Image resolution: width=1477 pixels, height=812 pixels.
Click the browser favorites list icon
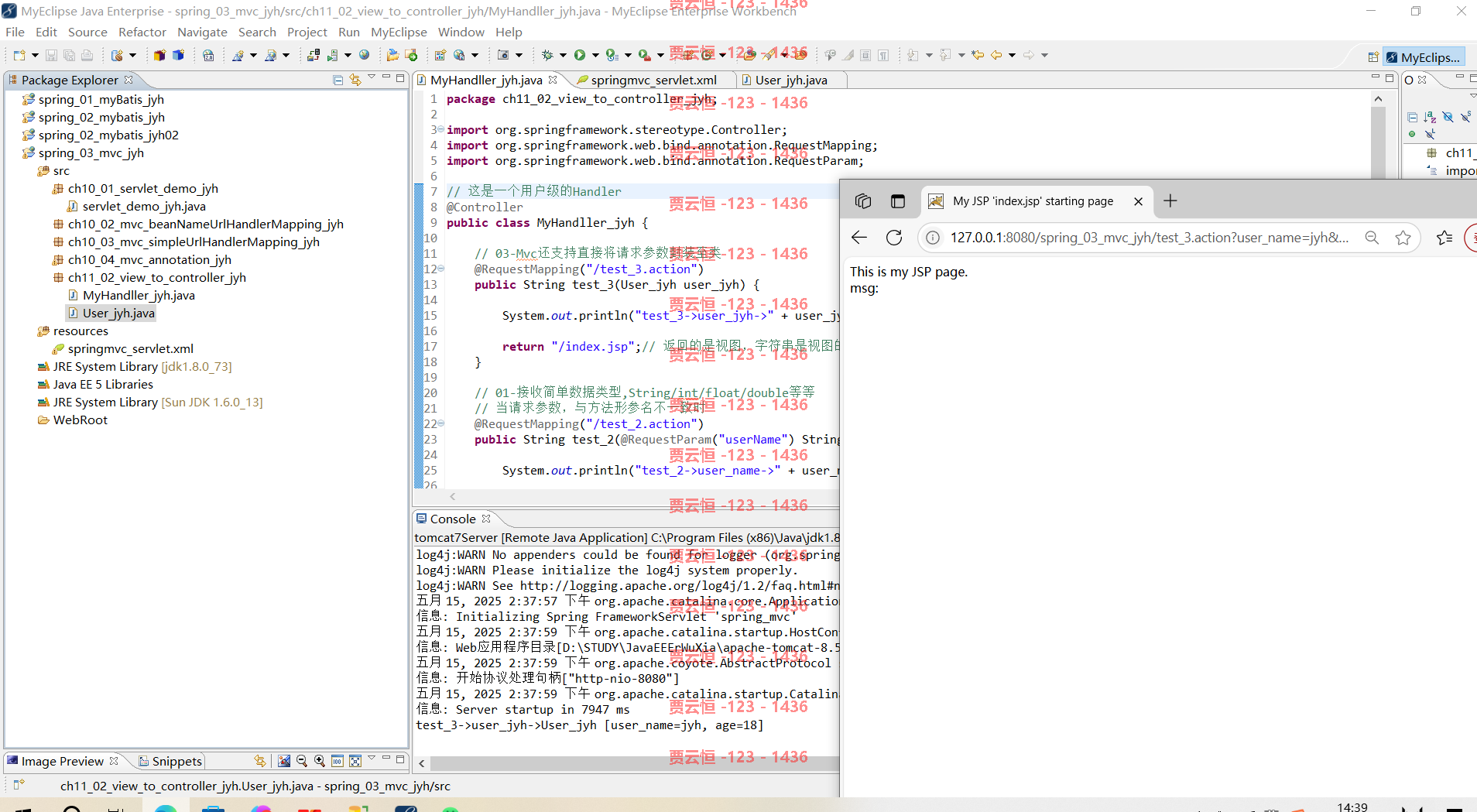pos(1444,238)
